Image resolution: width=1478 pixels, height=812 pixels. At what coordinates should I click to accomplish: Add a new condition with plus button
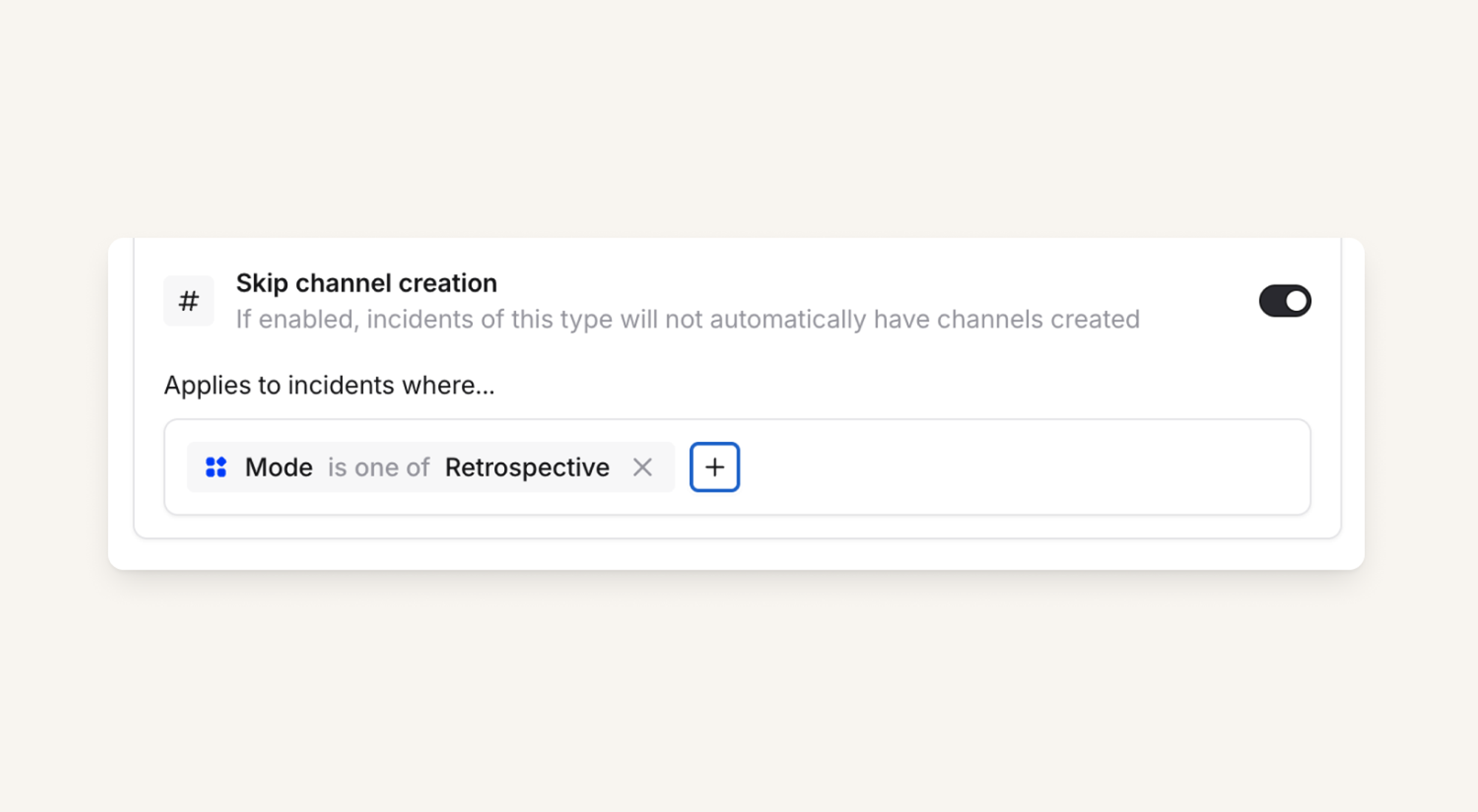pyautogui.click(x=714, y=467)
